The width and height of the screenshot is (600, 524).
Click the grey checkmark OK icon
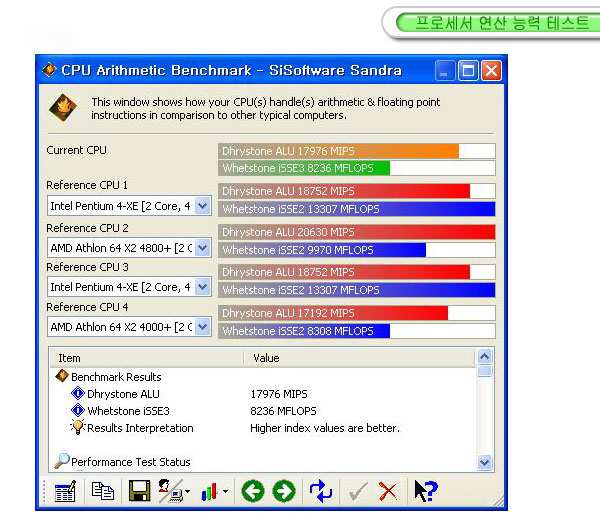(358, 492)
